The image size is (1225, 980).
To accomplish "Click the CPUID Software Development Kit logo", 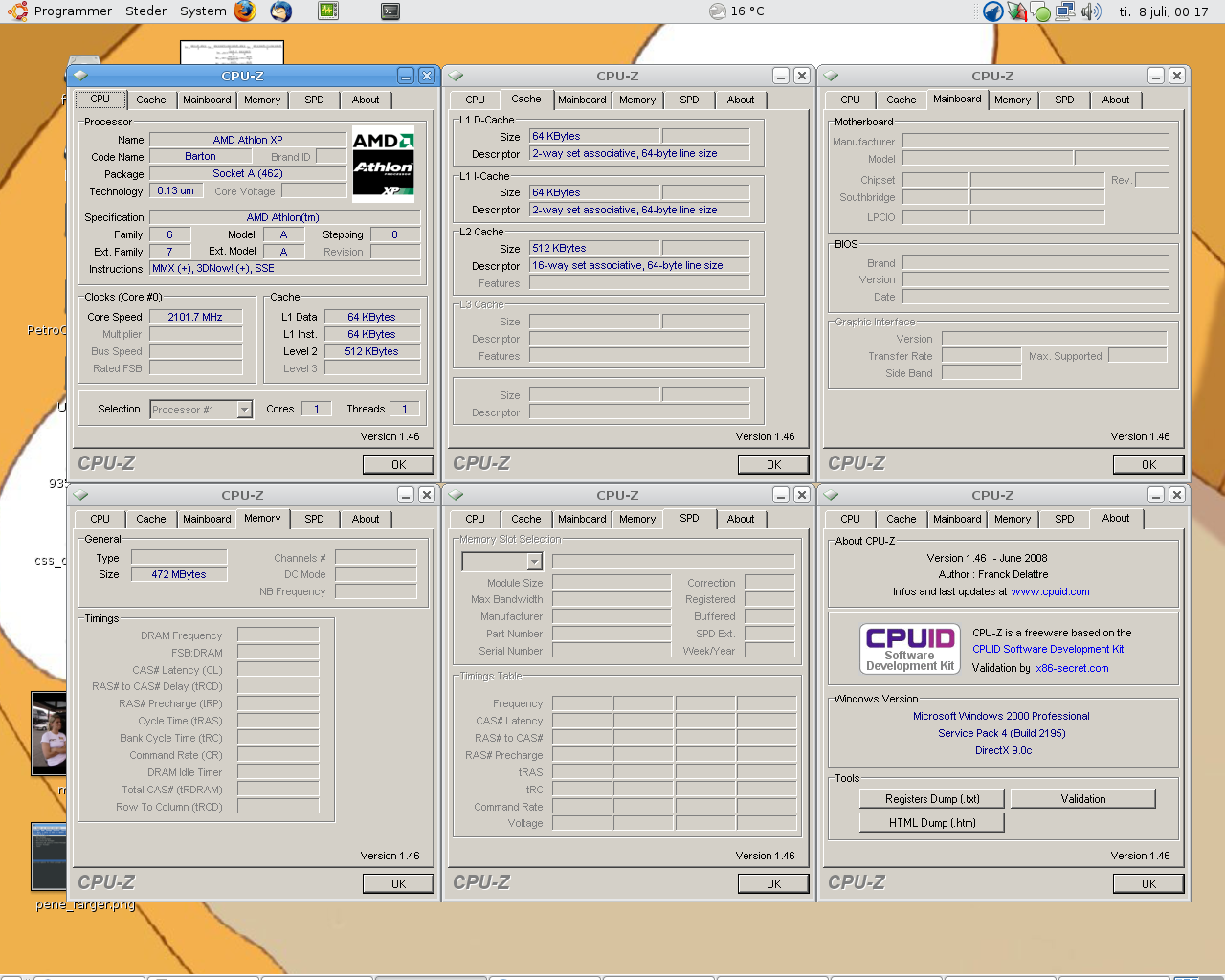I will 910,649.
